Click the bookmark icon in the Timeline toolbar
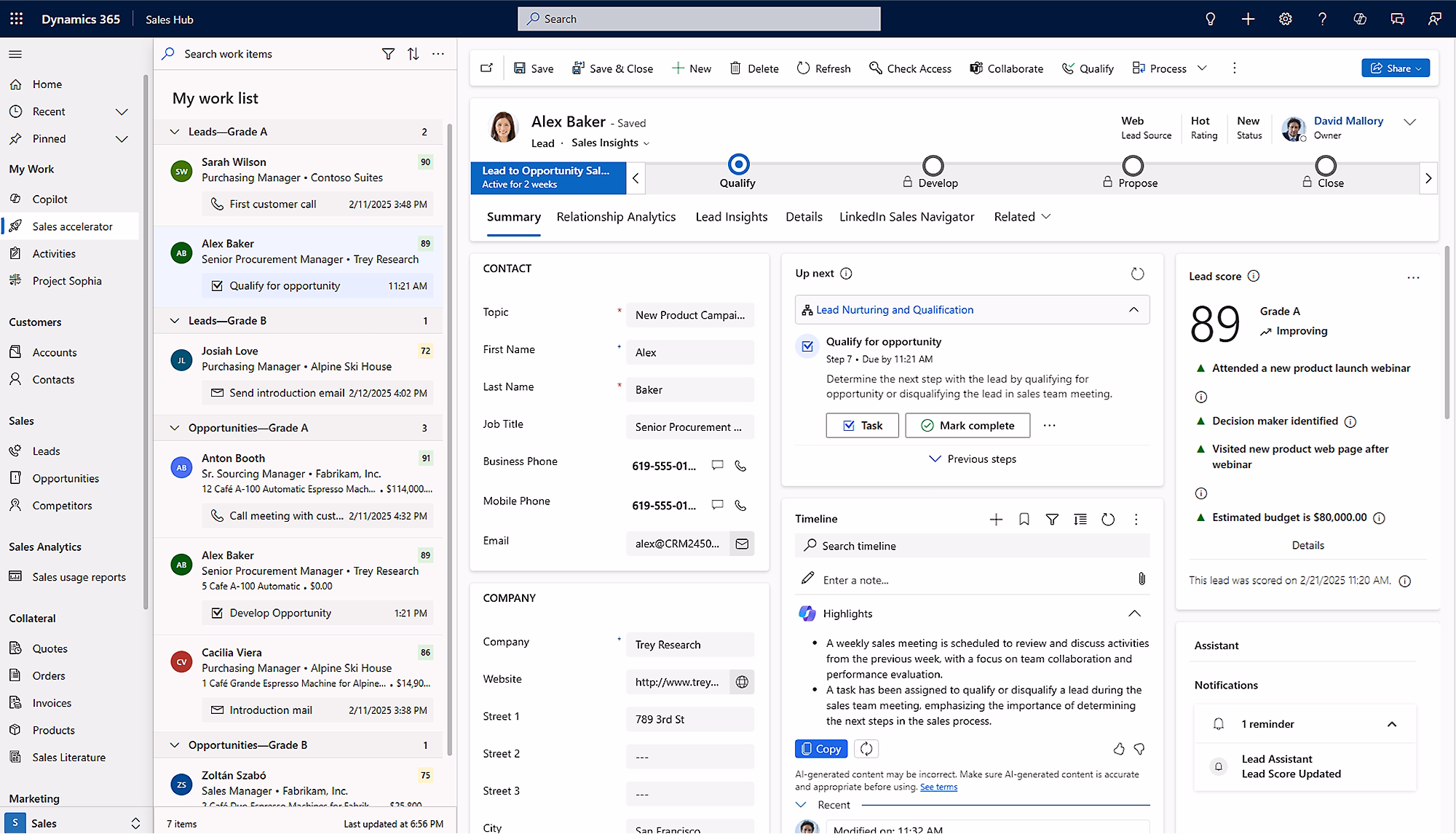Screen dimensions: 1456x834 tap(1024, 519)
